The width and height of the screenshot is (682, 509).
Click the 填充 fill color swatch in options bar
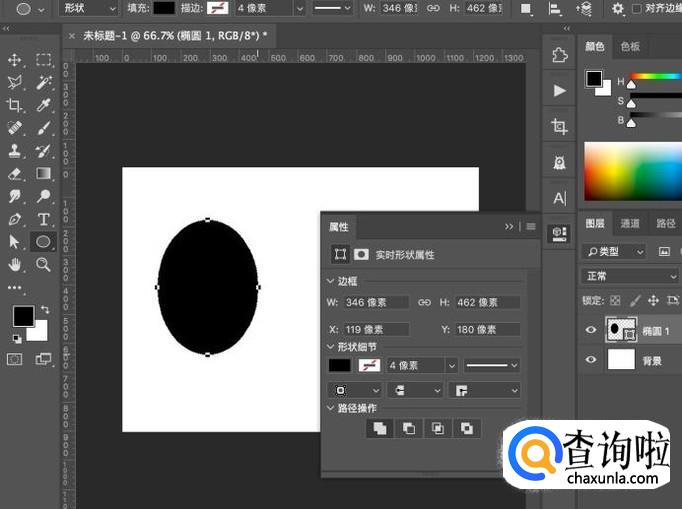point(164,8)
